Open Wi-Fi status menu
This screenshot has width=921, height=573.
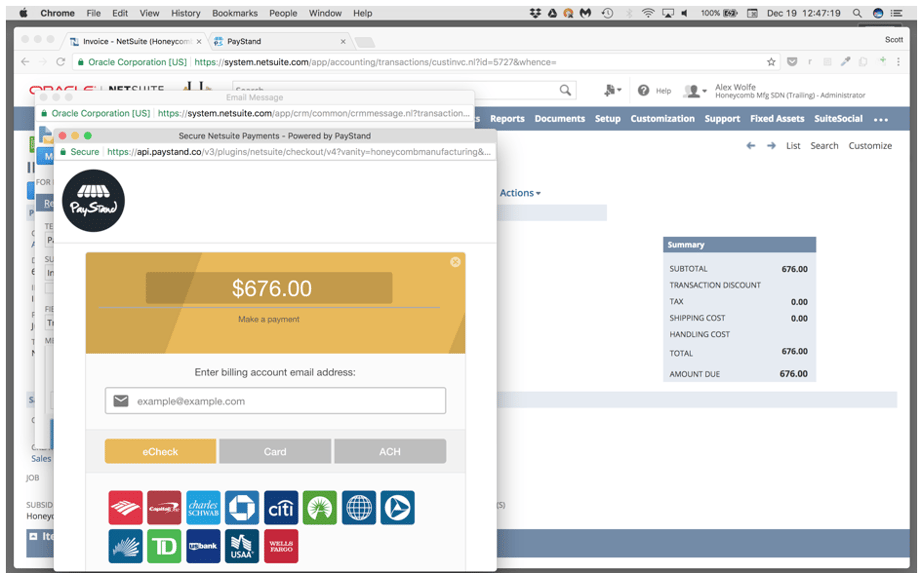click(648, 13)
